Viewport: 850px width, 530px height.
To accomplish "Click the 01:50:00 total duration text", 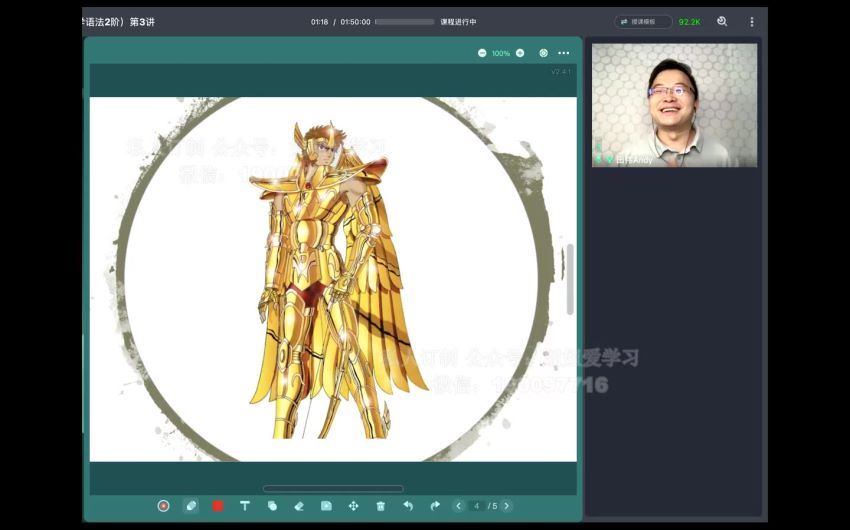I will tap(356, 22).
